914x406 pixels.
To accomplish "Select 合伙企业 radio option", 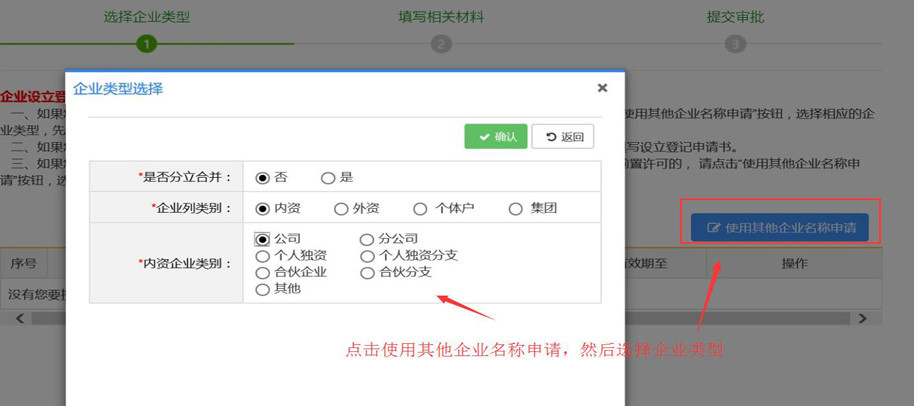I will [263, 272].
